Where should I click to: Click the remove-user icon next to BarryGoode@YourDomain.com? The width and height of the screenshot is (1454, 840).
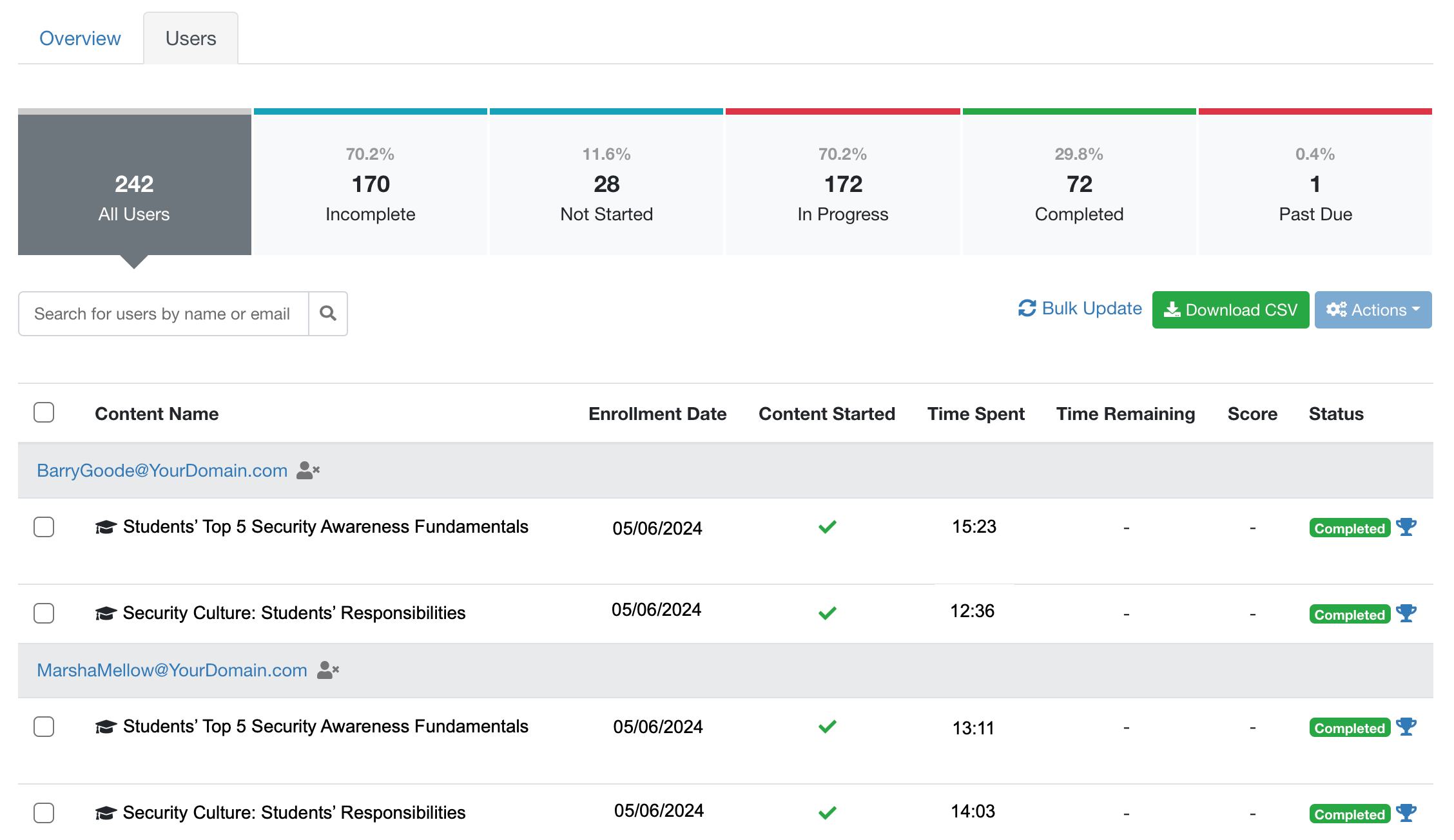point(307,470)
